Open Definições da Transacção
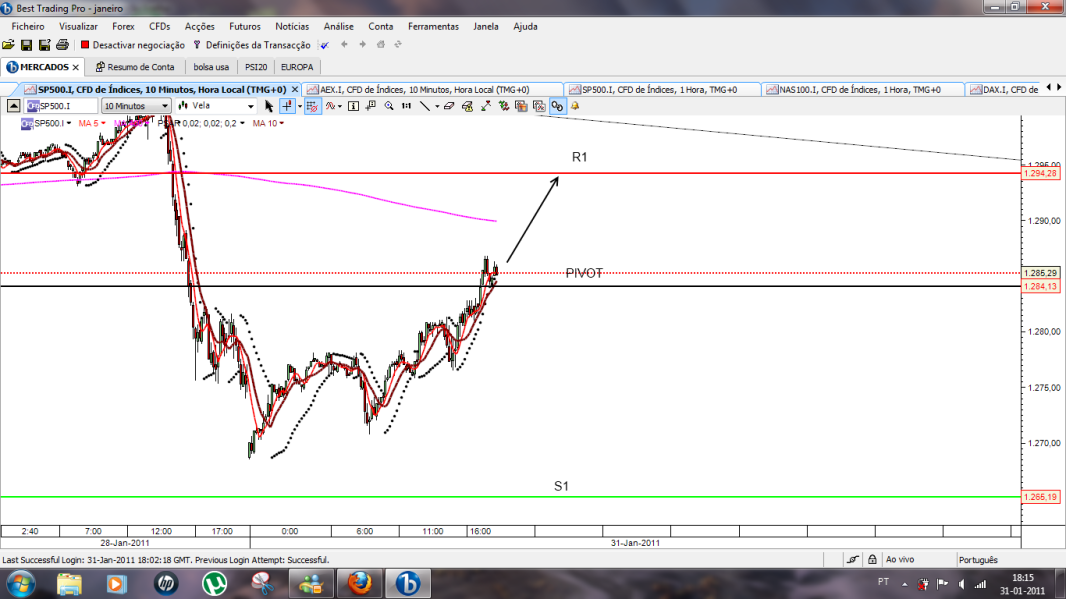 click(x=252, y=45)
